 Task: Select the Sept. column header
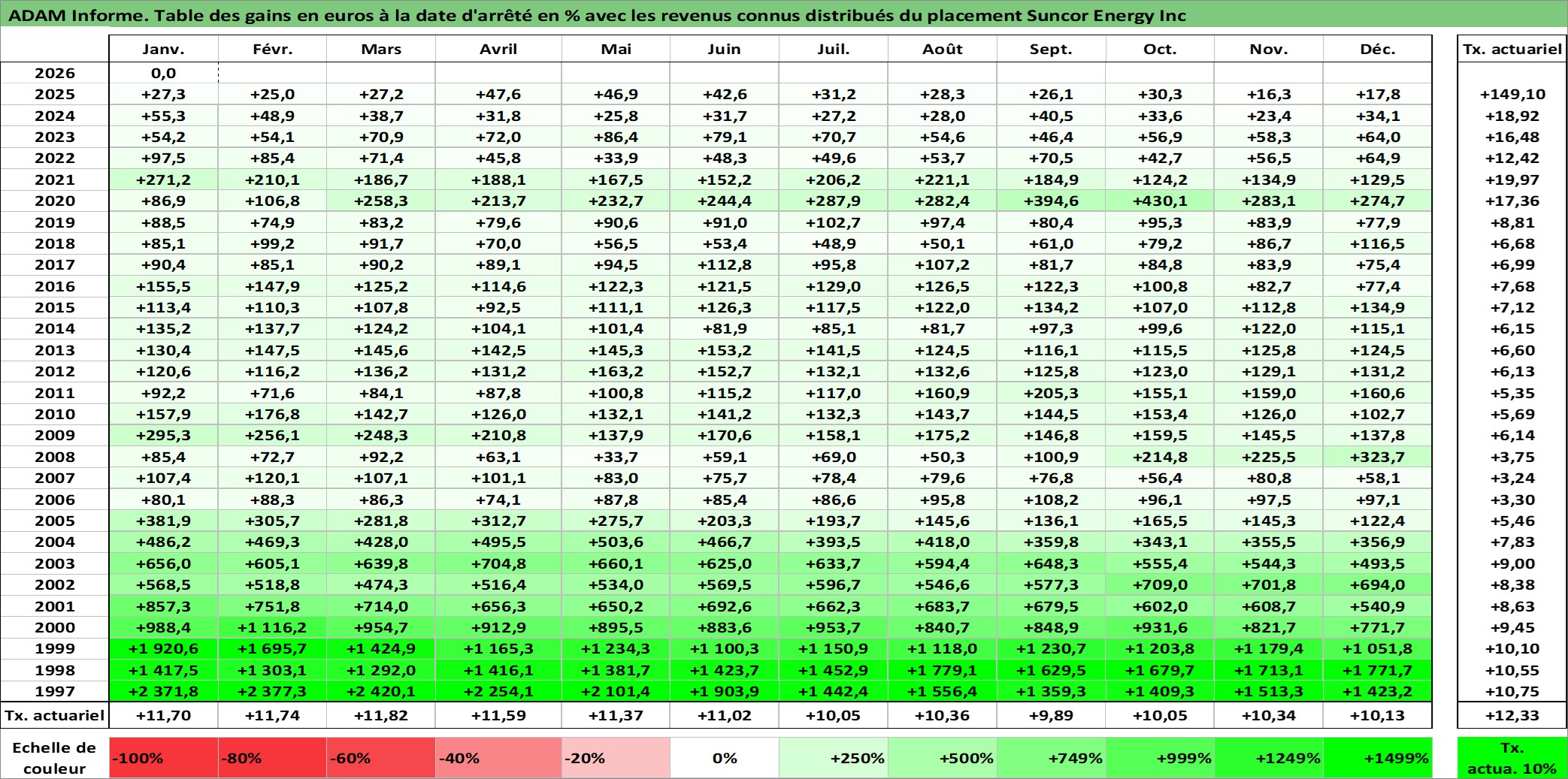click(1052, 49)
